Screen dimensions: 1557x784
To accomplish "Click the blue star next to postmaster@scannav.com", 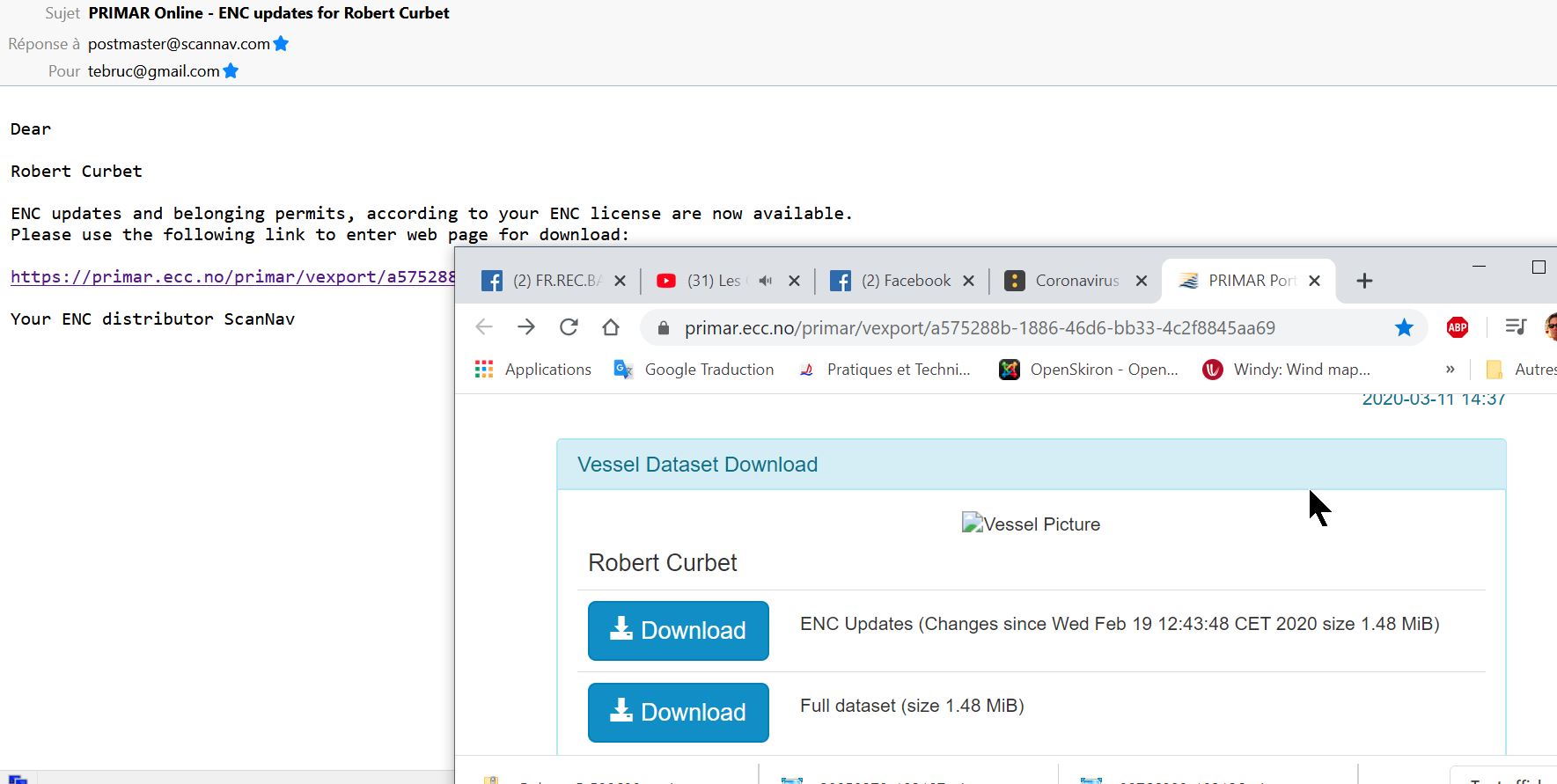I will [x=281, y=43].
